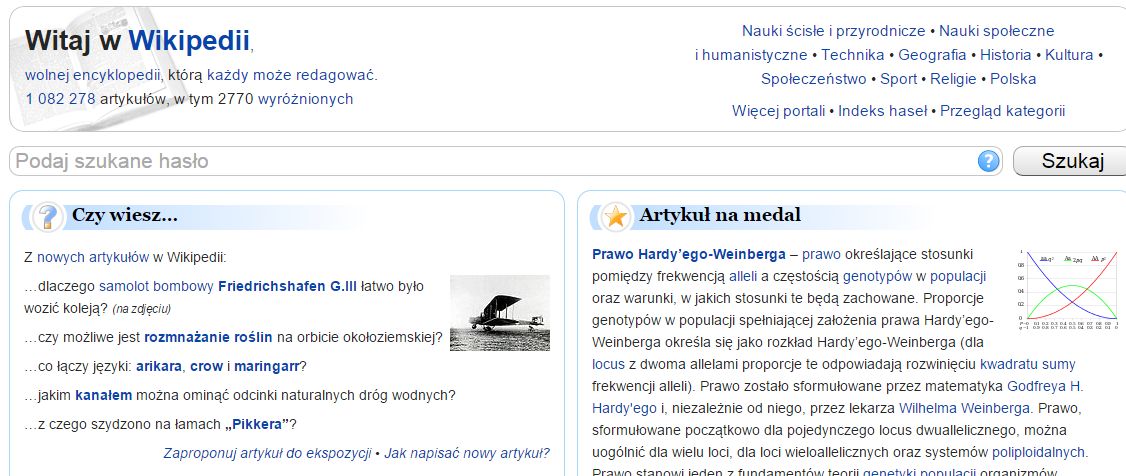The width and height of the screenshot is (1126, 476).
Task: Follow the nowych artykułów link
Action: tap(93, 257)
